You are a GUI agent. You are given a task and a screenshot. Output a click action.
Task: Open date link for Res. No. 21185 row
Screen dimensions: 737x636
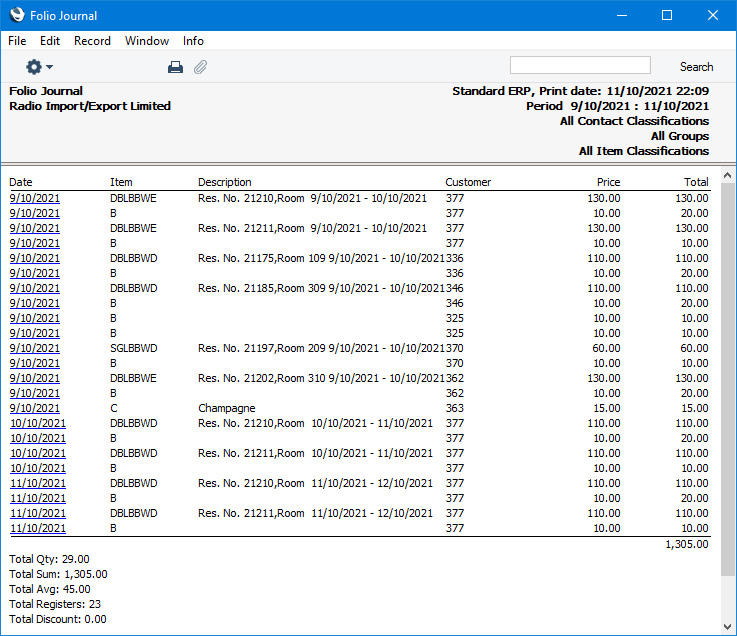point(35,289)
